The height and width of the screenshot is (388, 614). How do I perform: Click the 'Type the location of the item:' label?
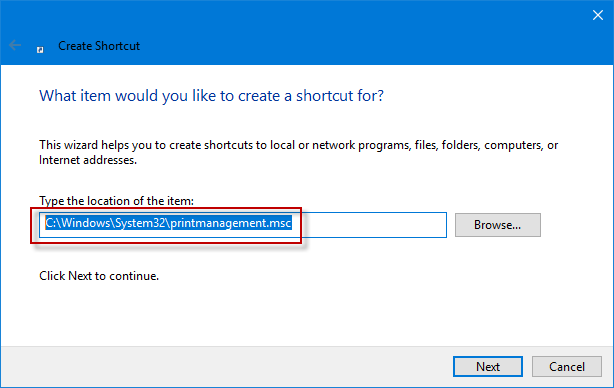116,201
